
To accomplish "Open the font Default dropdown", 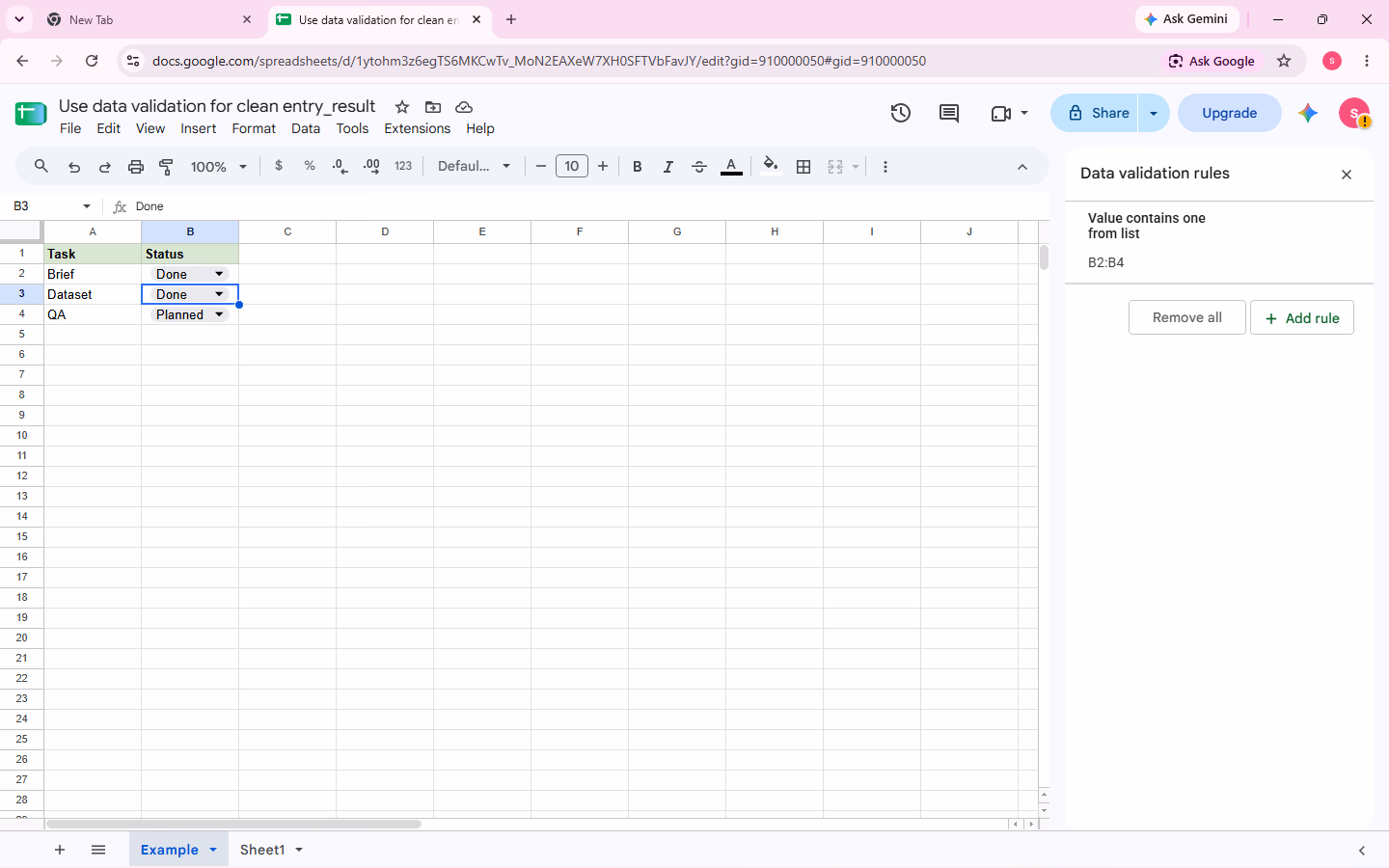I will (x=474, y=166).
